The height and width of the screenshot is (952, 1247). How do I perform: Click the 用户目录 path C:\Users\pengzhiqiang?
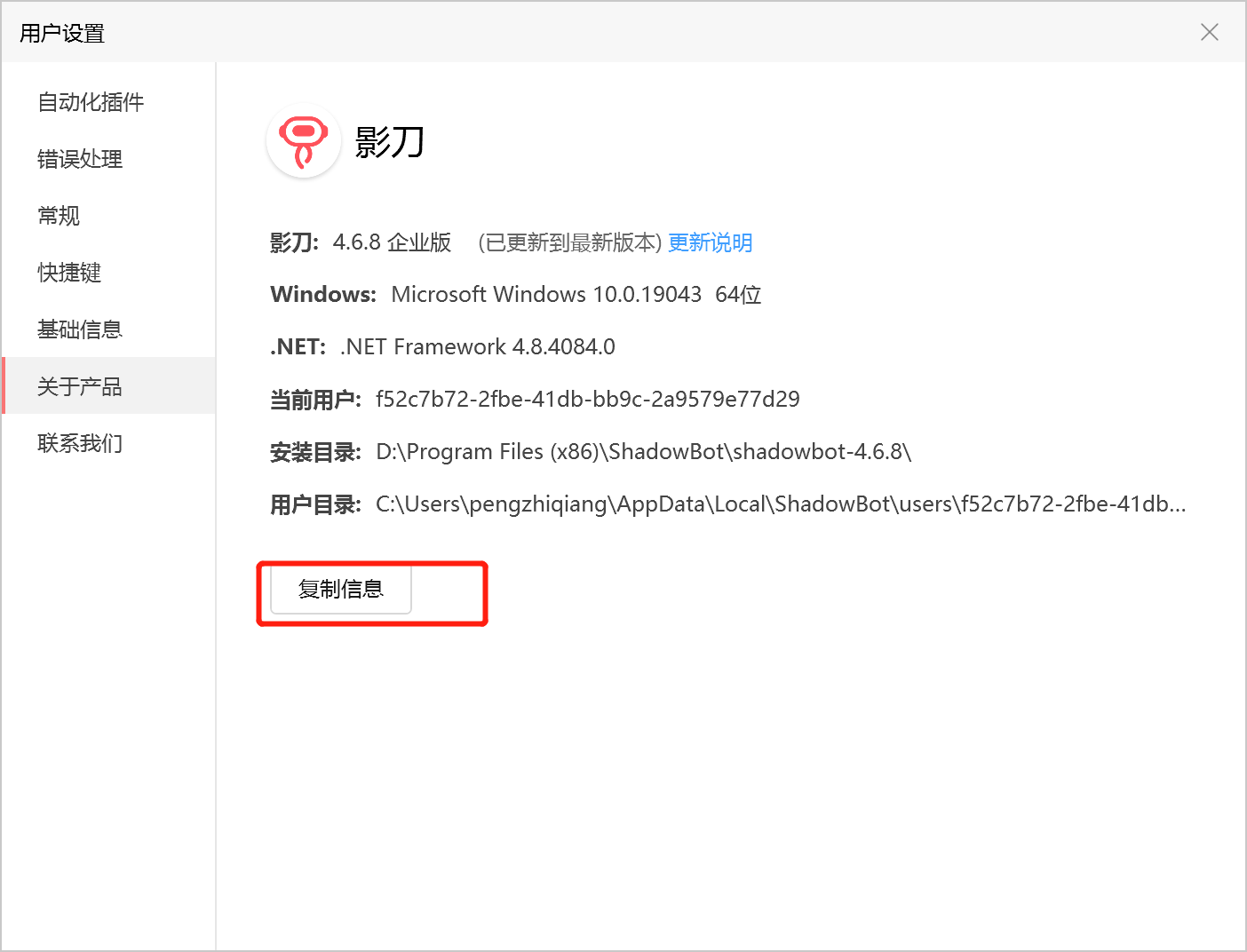coord(781,504)
